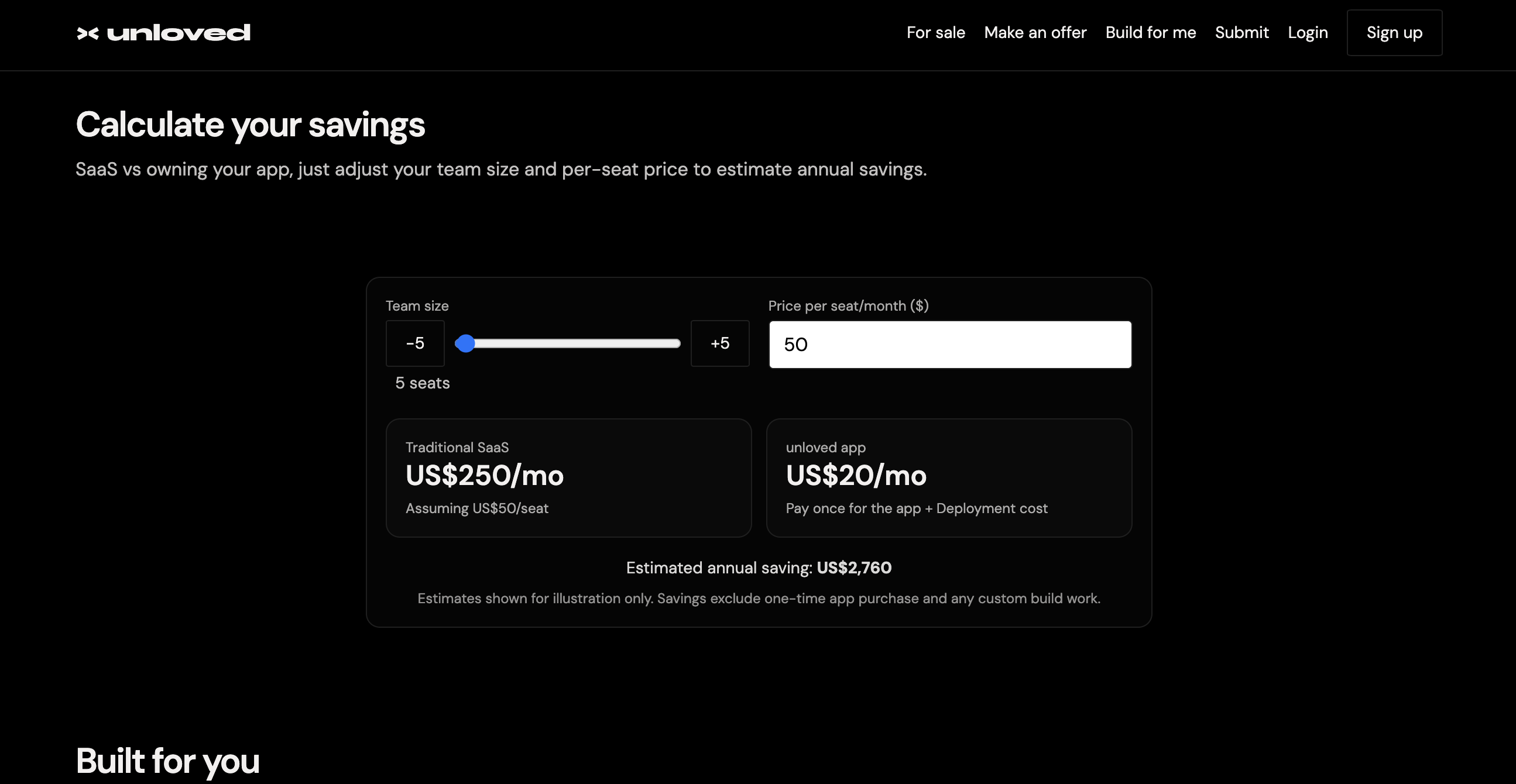
Task: Decrease team size with -5 button
Action: pos(415,343)
